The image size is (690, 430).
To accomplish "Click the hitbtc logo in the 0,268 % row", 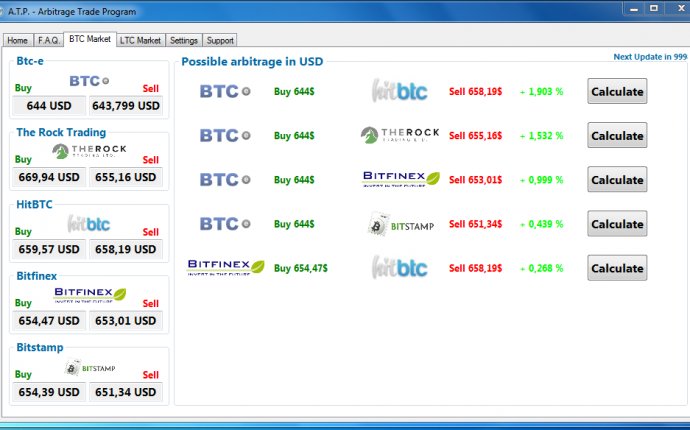I will point(400,267).
